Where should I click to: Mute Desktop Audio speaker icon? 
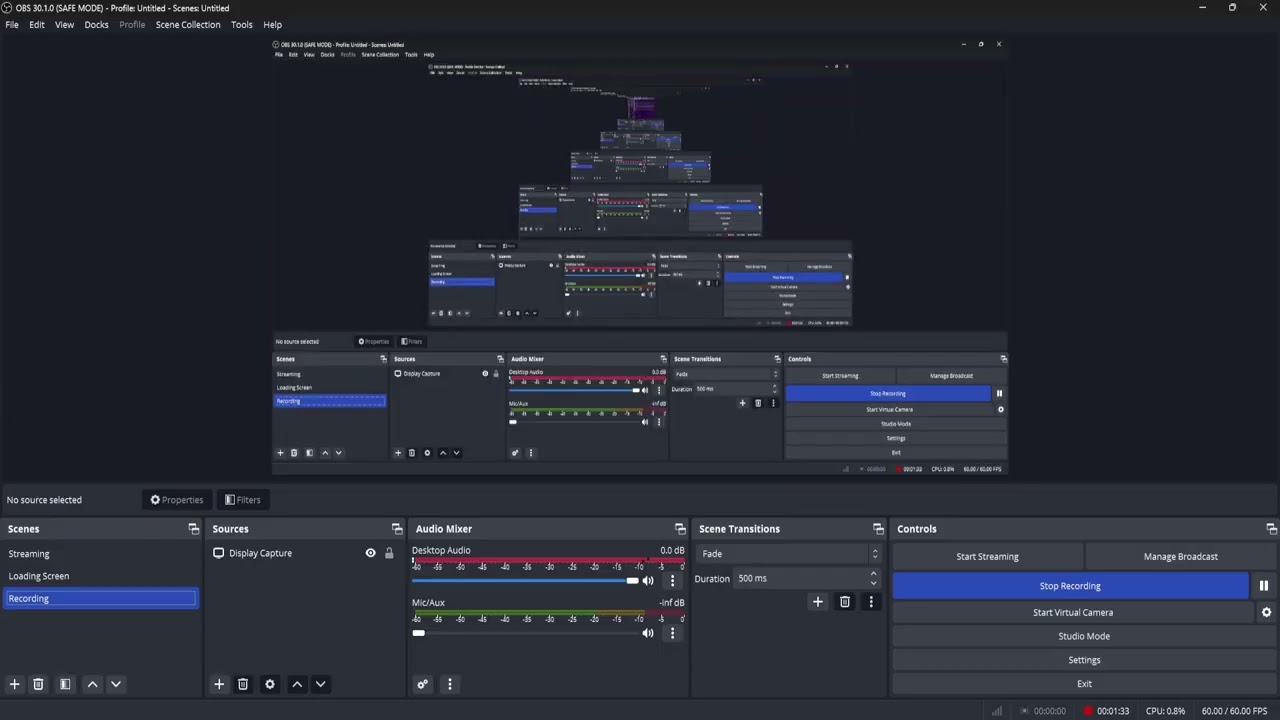tap(648, 580)
